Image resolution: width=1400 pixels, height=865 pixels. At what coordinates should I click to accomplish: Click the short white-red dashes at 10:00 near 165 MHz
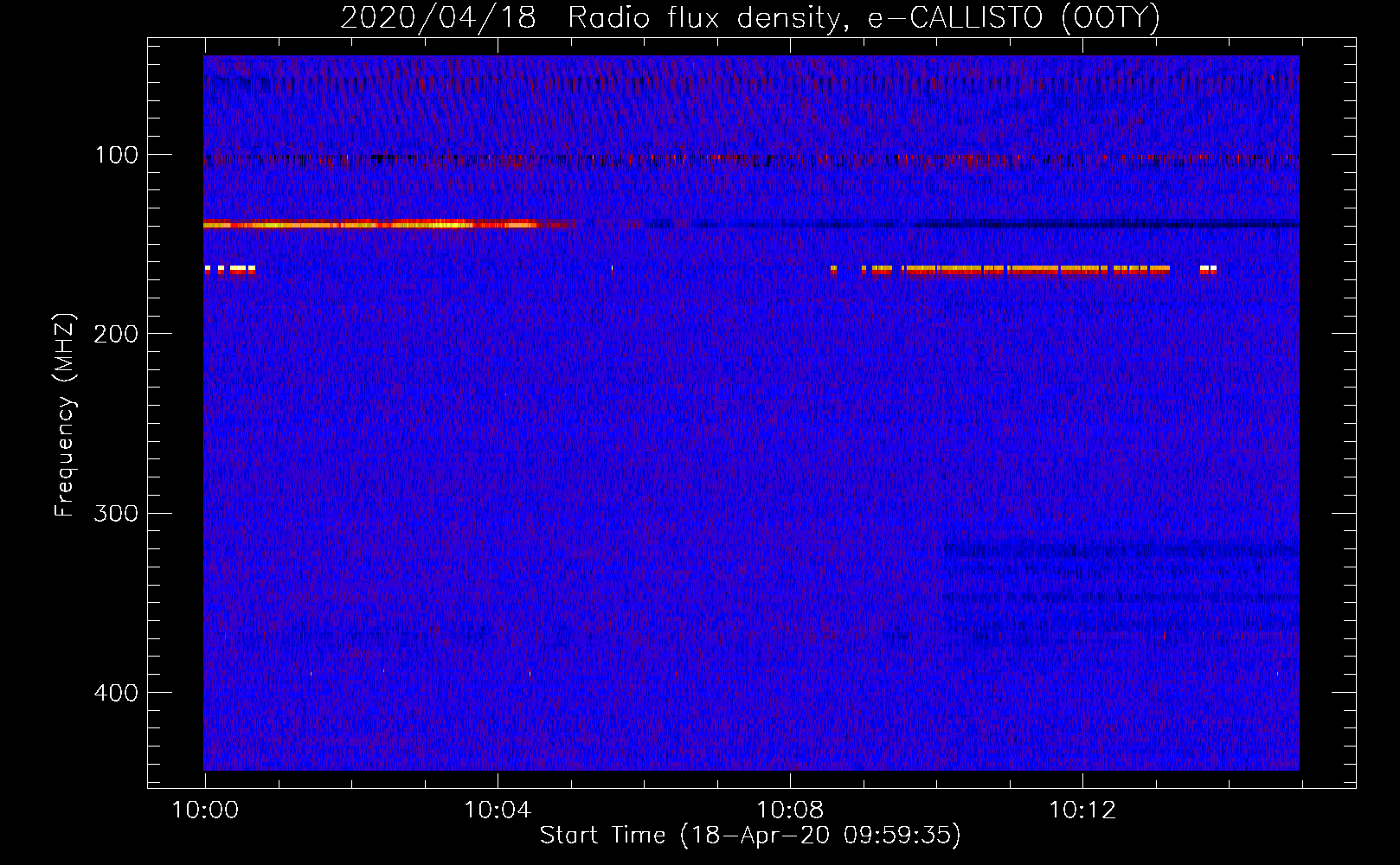click(x=230, y=270)
